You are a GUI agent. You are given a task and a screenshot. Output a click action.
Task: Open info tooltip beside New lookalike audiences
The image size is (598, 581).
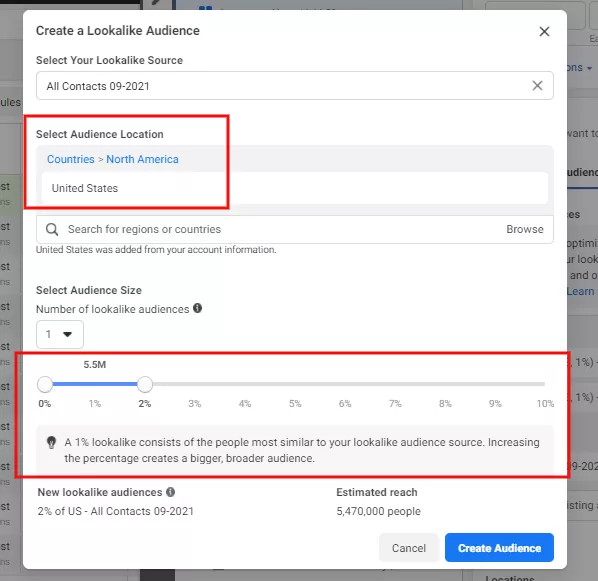click(170, 492)
